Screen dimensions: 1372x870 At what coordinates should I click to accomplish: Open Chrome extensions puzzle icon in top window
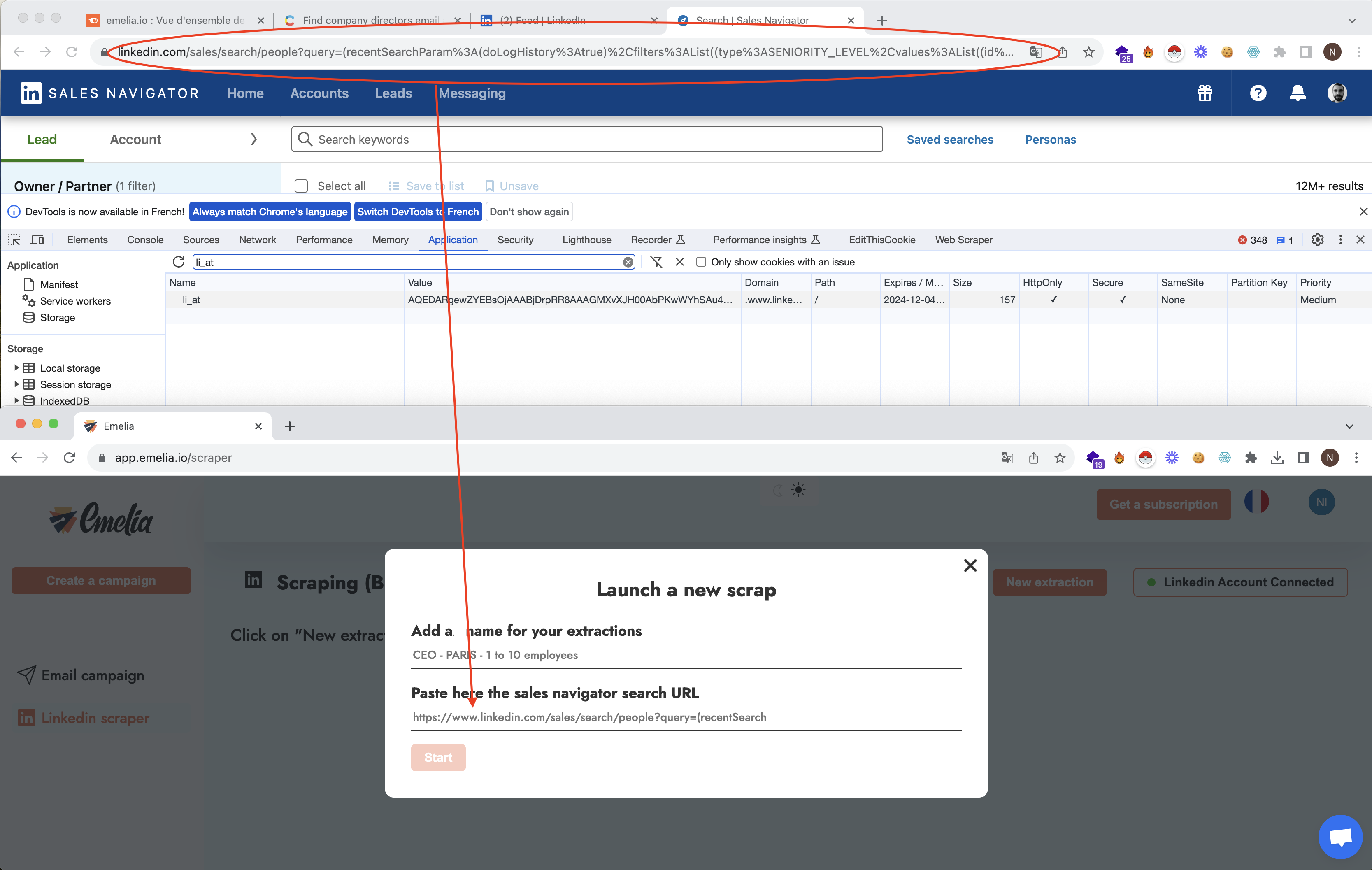point(1280,52)
